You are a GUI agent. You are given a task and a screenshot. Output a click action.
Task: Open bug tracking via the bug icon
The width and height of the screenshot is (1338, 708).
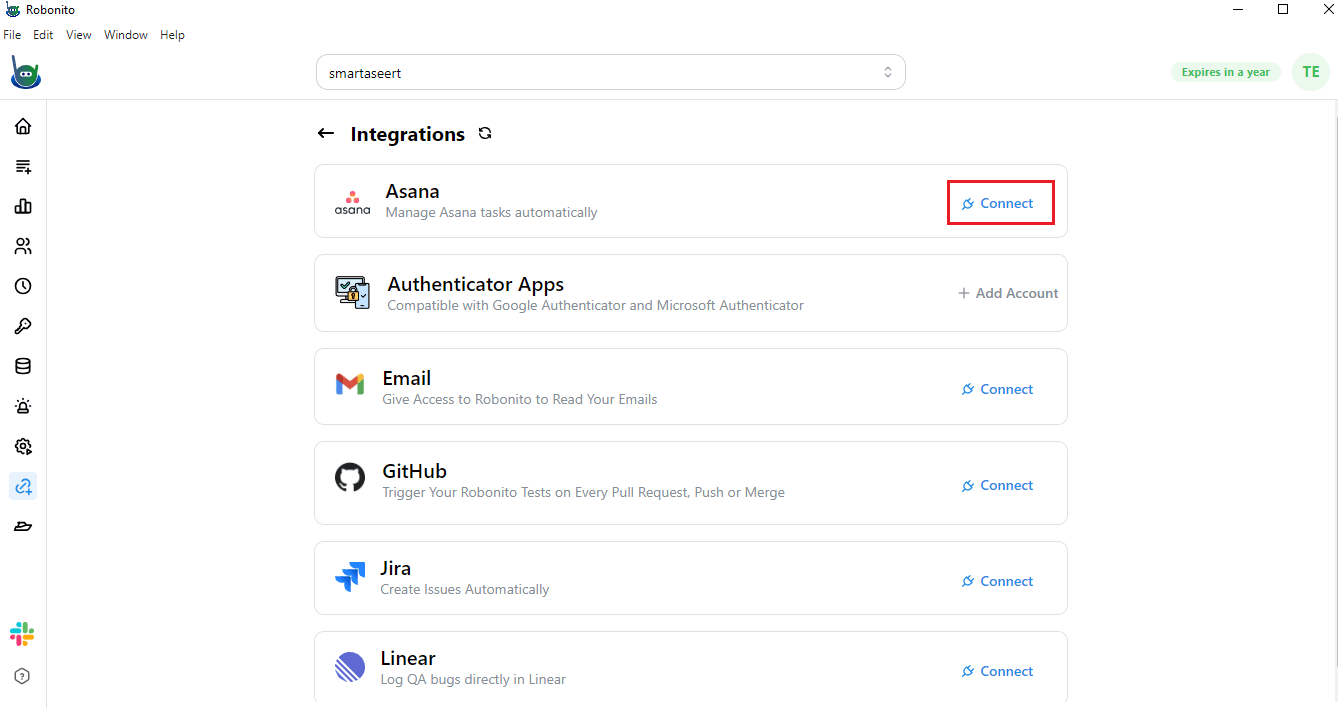click(x=22, y=406)
